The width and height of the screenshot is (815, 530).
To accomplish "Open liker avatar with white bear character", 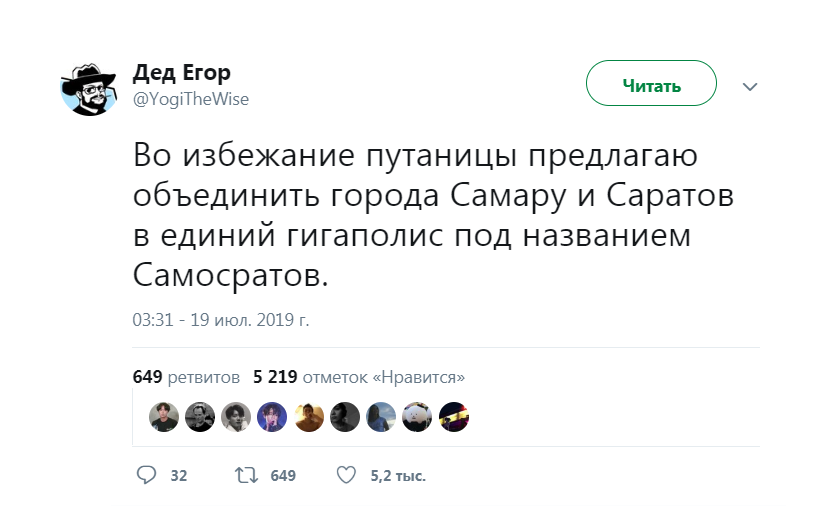I will [x=417, y=416].
